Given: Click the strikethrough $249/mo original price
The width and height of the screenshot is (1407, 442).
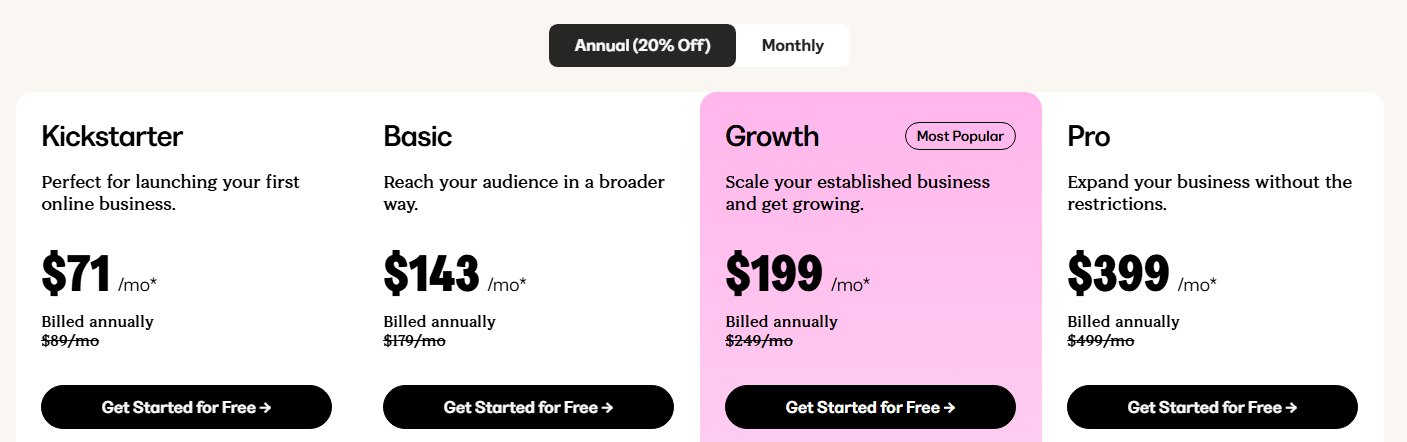Looking at the screenshot, I should click(758, 341).
